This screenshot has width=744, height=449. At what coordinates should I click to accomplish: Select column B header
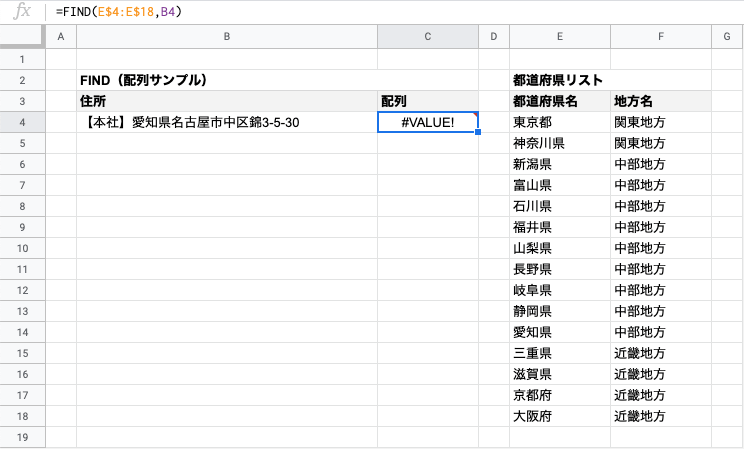pos(227,37)
